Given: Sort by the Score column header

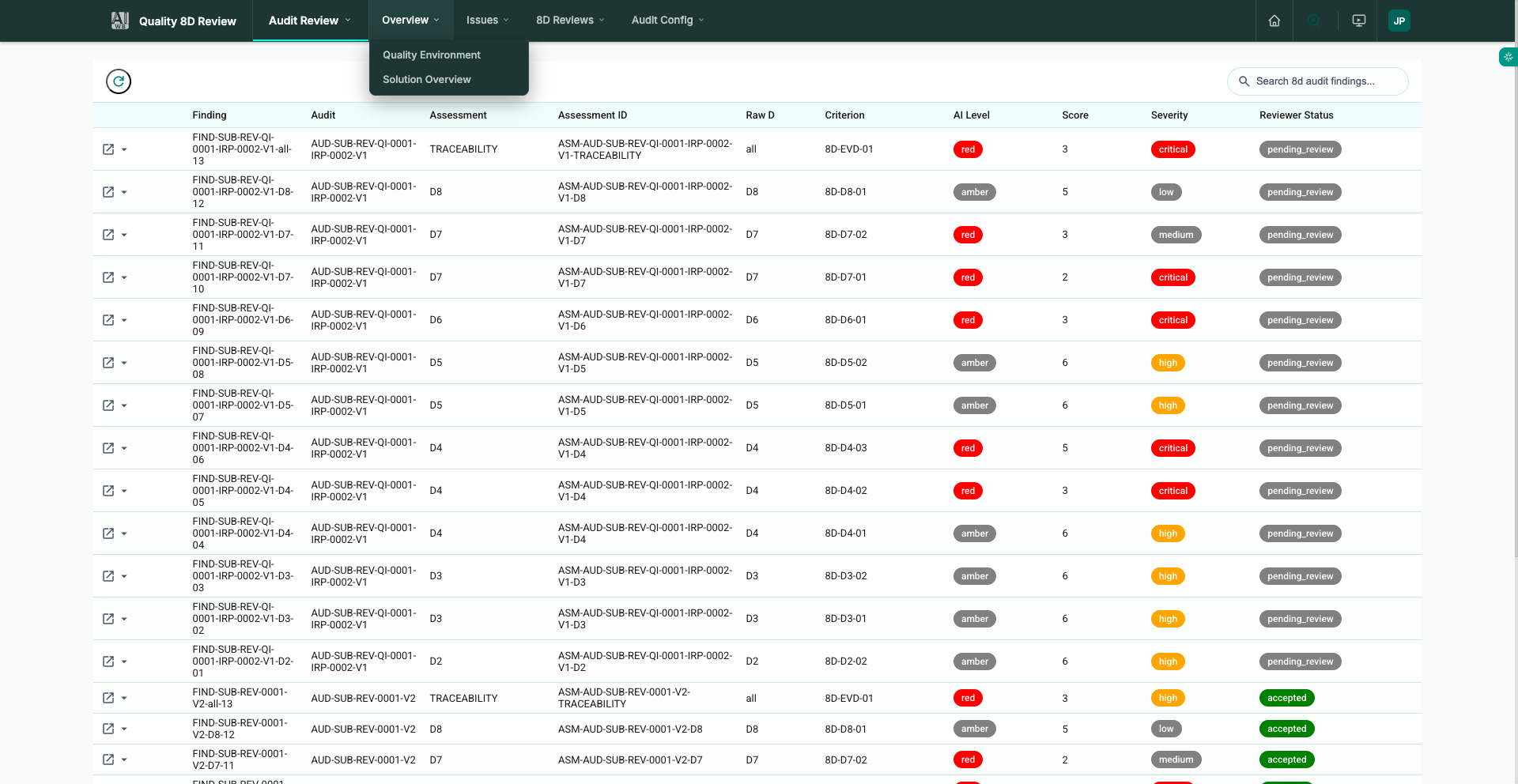Looking at the screenshot, I should click(x=1075, y=115).
